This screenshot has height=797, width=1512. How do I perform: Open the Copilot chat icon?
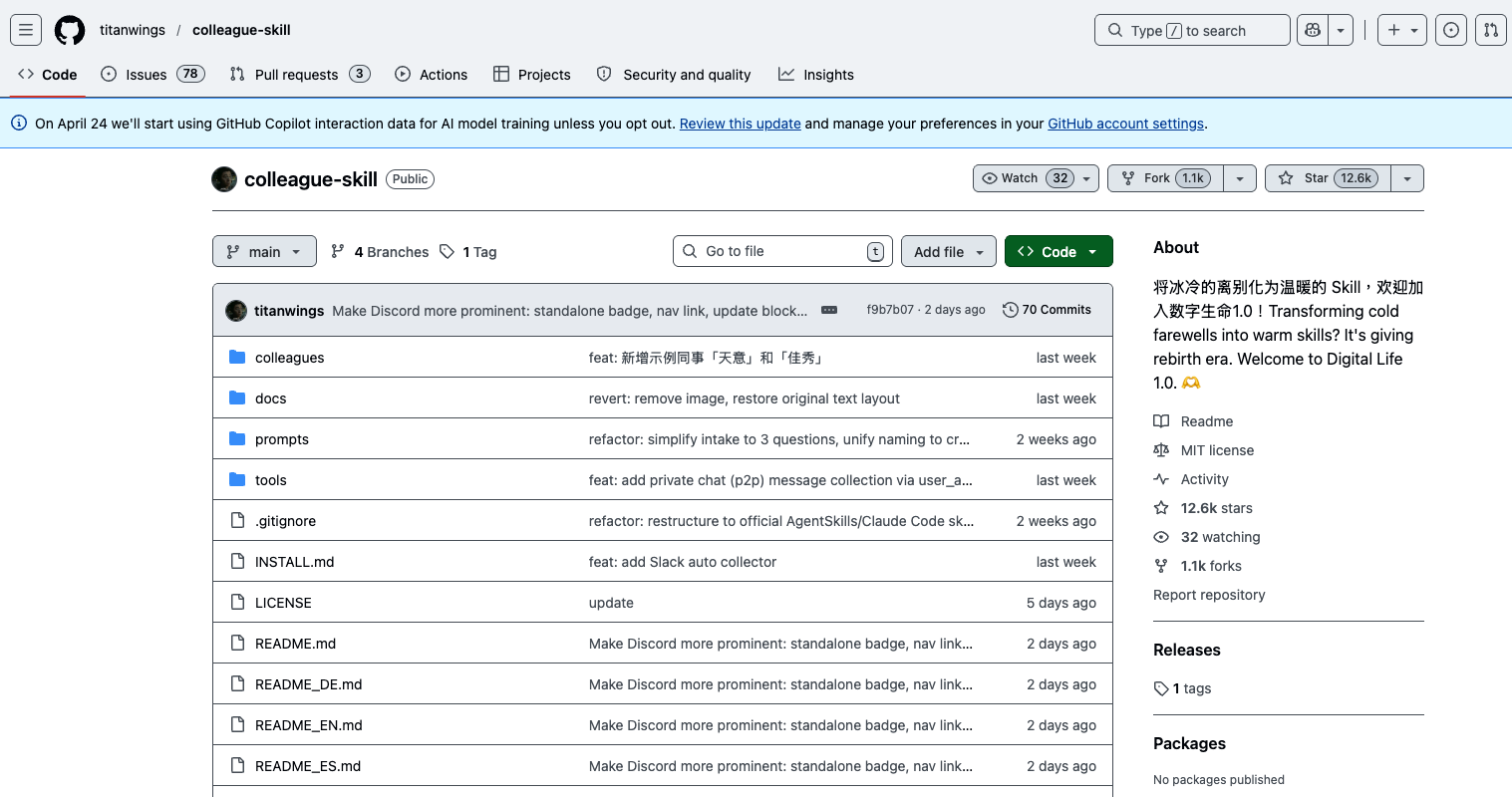pyautogui.click(x=1313, y=30)
